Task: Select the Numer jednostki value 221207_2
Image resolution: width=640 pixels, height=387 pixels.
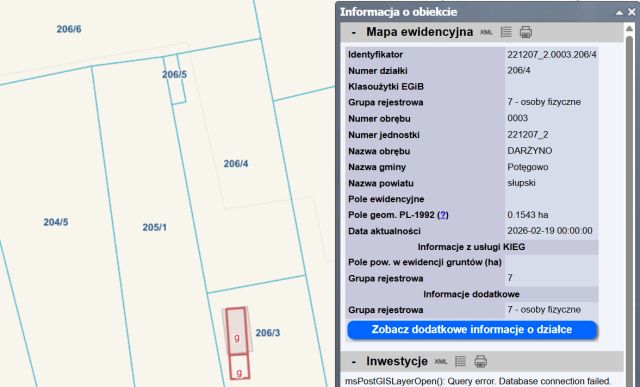Action: click(528, 135)
